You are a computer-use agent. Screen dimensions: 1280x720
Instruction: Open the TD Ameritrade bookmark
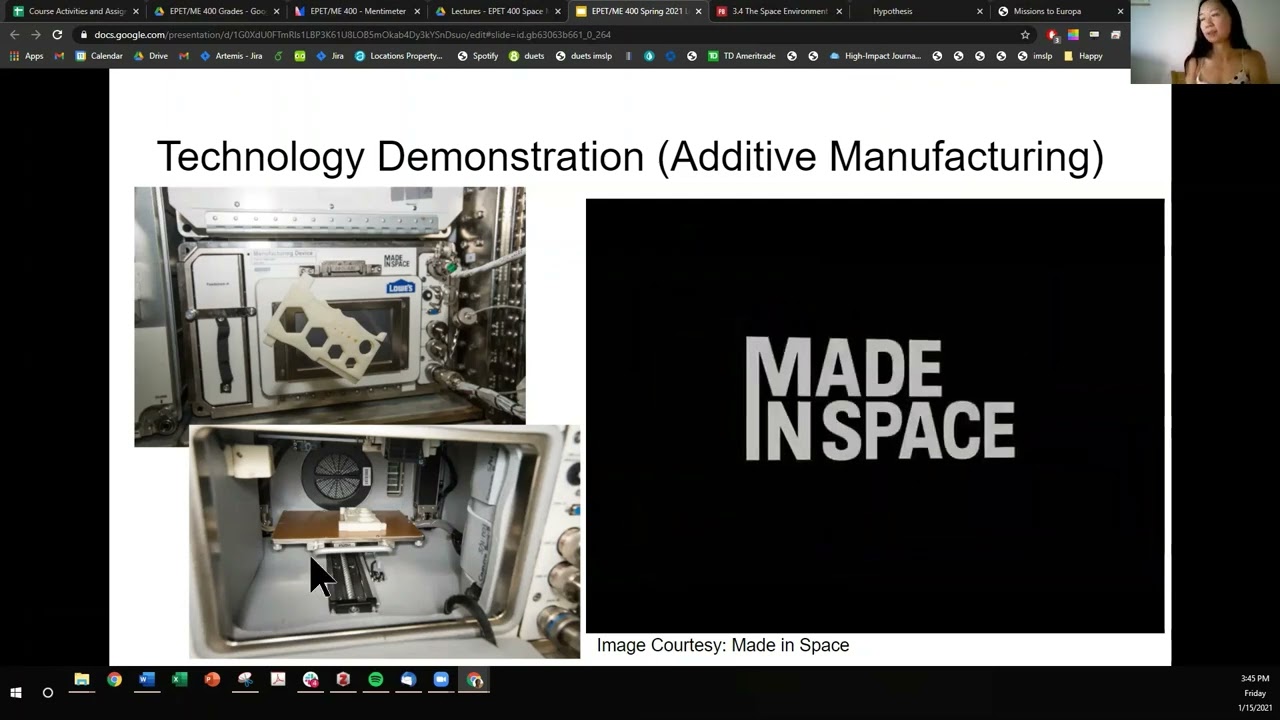point(742,56)
